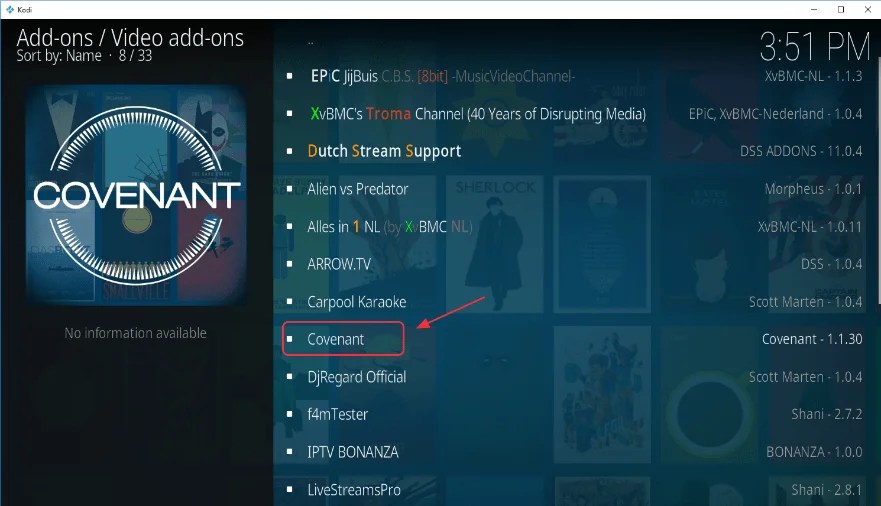The height and width of the screenshot is (506, 881).
Task: Click the 'Covenant - 1.1.30' version text
Action: (812, 339)
